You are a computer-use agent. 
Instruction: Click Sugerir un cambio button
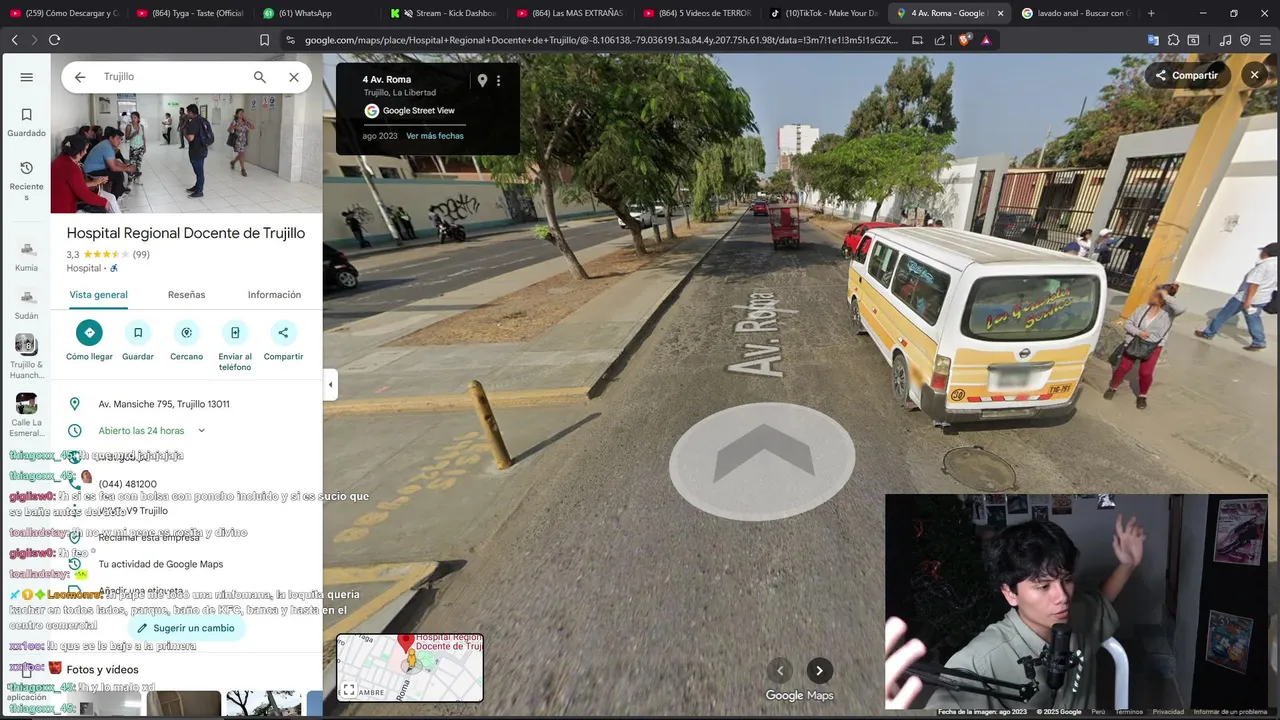click(x=186, y=628)
